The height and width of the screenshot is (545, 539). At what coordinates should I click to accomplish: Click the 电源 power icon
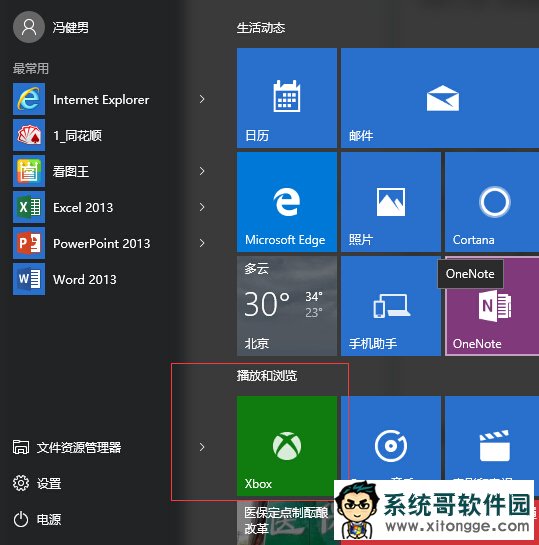coord(21,519)
